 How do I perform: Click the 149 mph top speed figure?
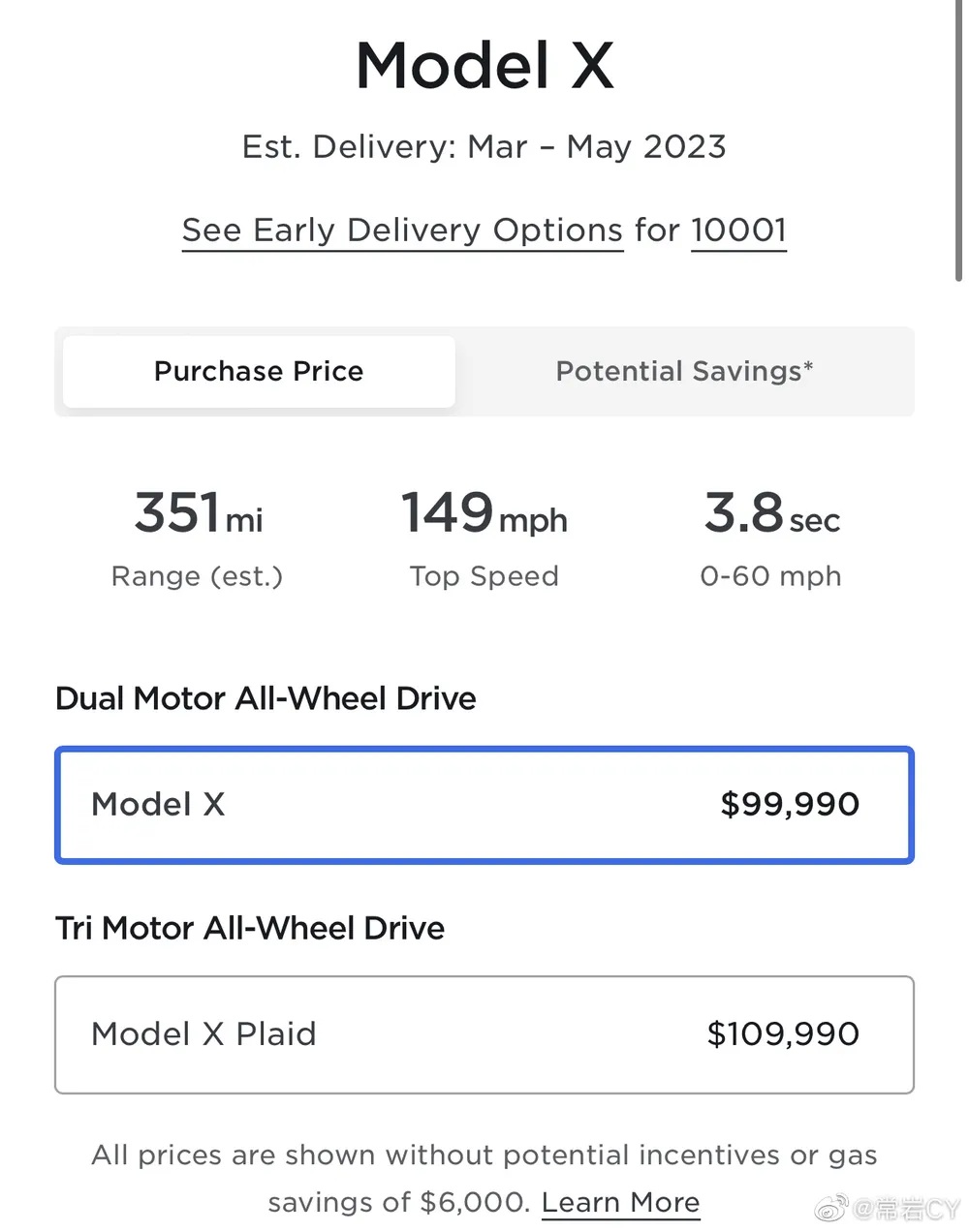tap(484, 513)
